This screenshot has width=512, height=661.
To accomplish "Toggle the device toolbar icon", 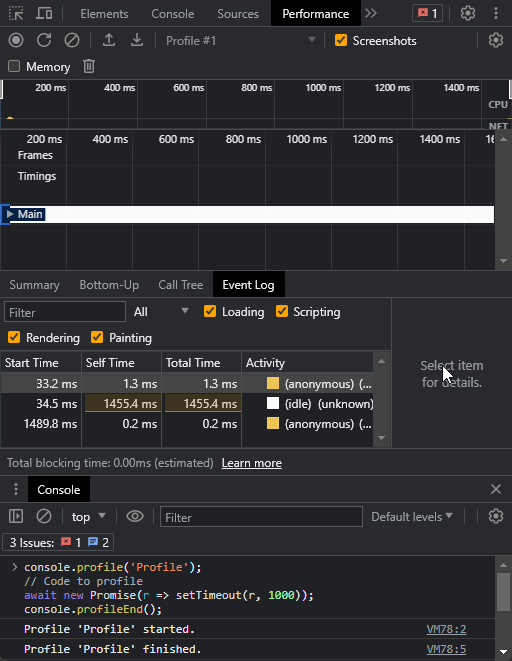I will (44, 13).
